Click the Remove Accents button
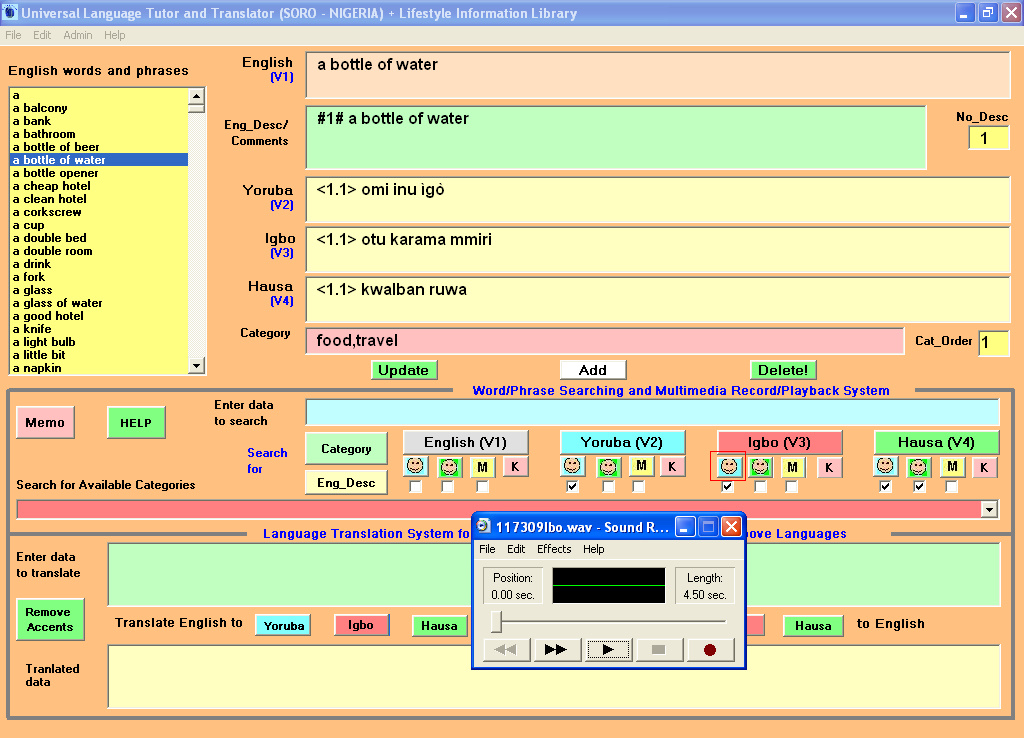Image resolution: width=1024 pixels, height=738 pixels. click(50, 619)
